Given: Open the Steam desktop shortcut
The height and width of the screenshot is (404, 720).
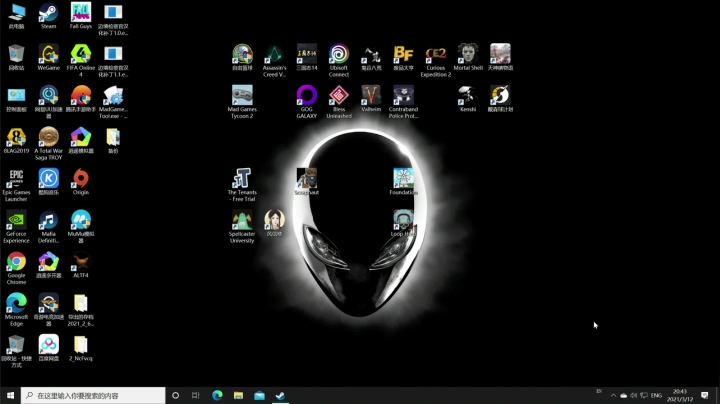Looking at the screenshot, I should (48, 16).
